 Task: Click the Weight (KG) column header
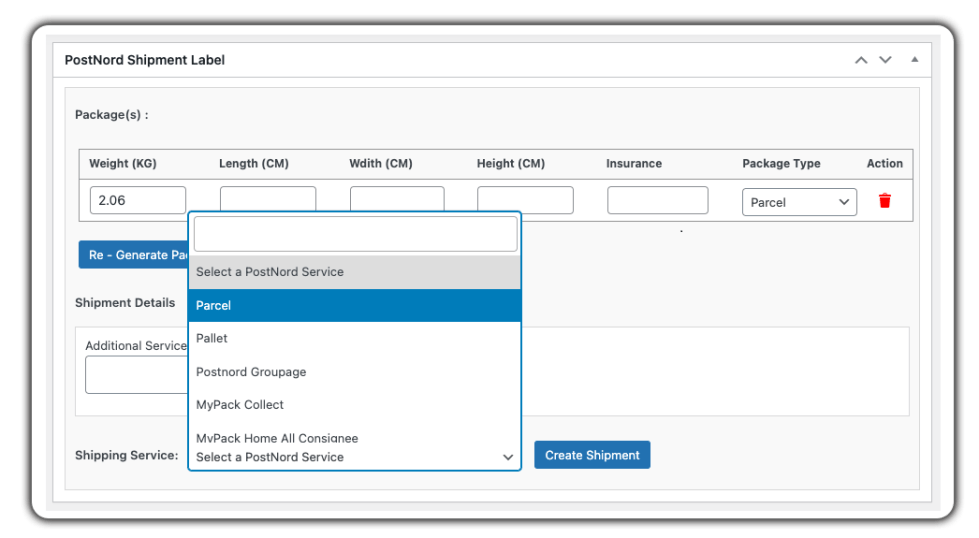[x=122, y=164]
